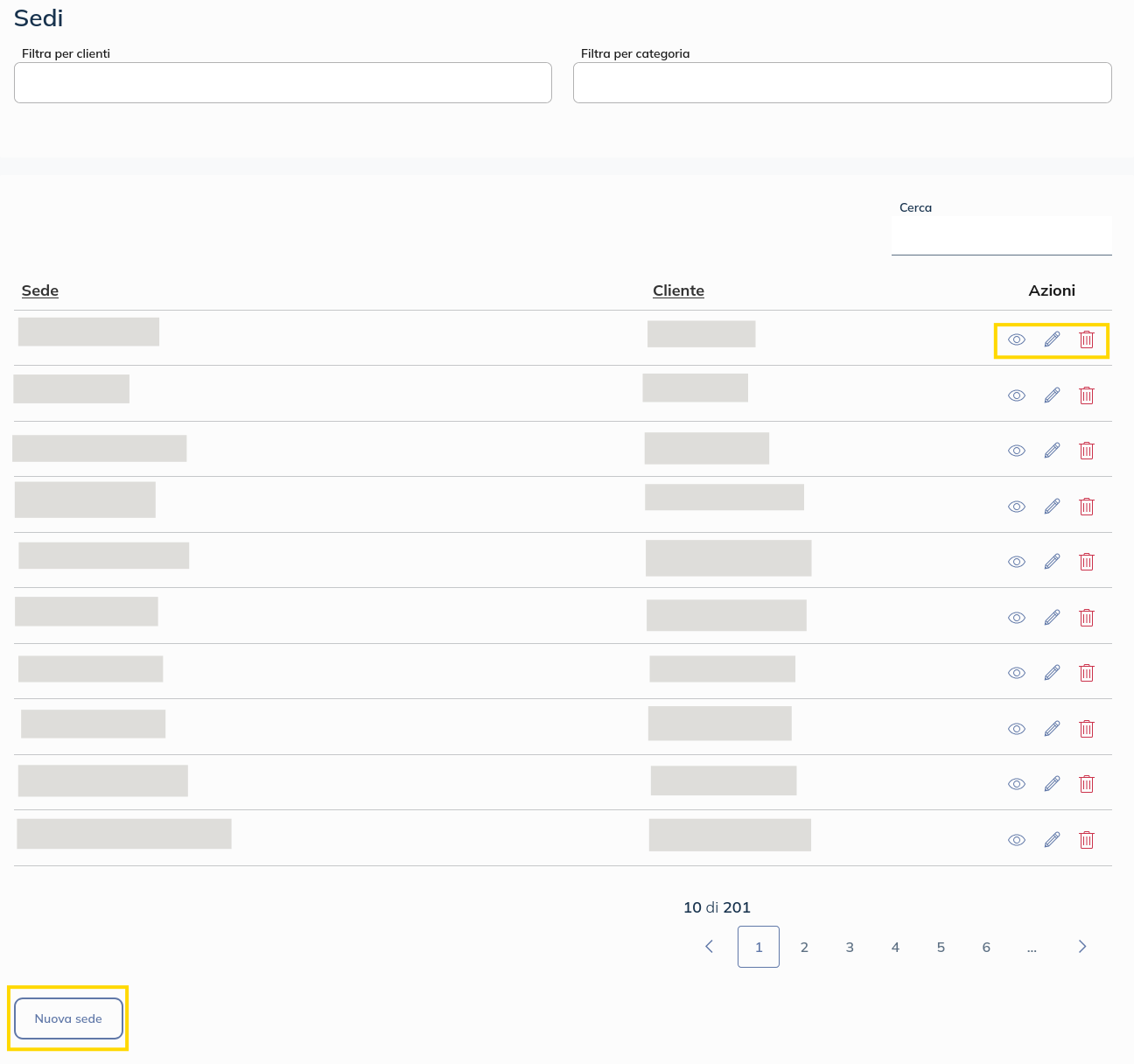The width and height of the screenshot is (1134, 1064).
Task: View the fourth row details with eye icon
Action: (1016, 507)
